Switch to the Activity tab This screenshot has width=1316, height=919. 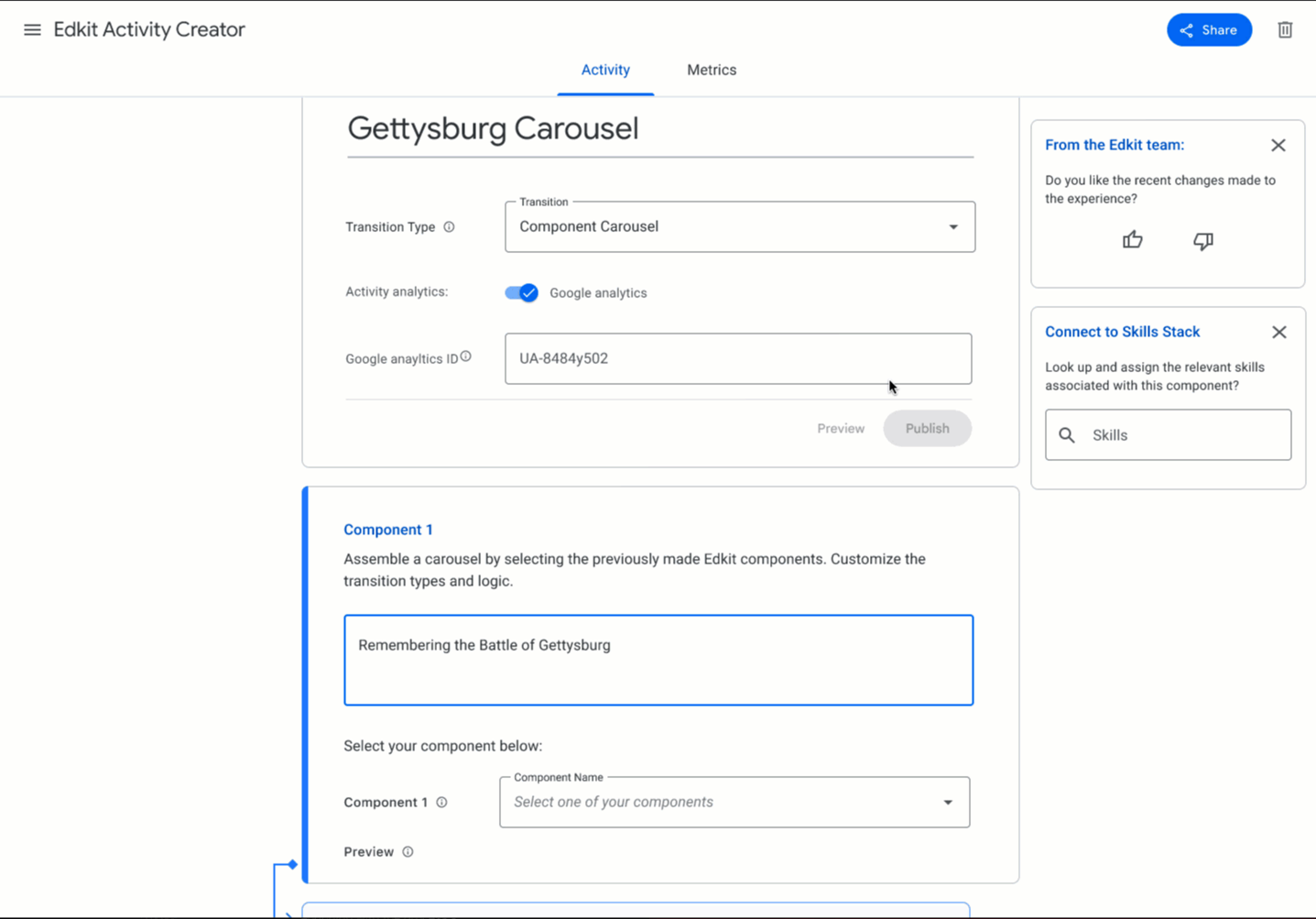[605, 70]
